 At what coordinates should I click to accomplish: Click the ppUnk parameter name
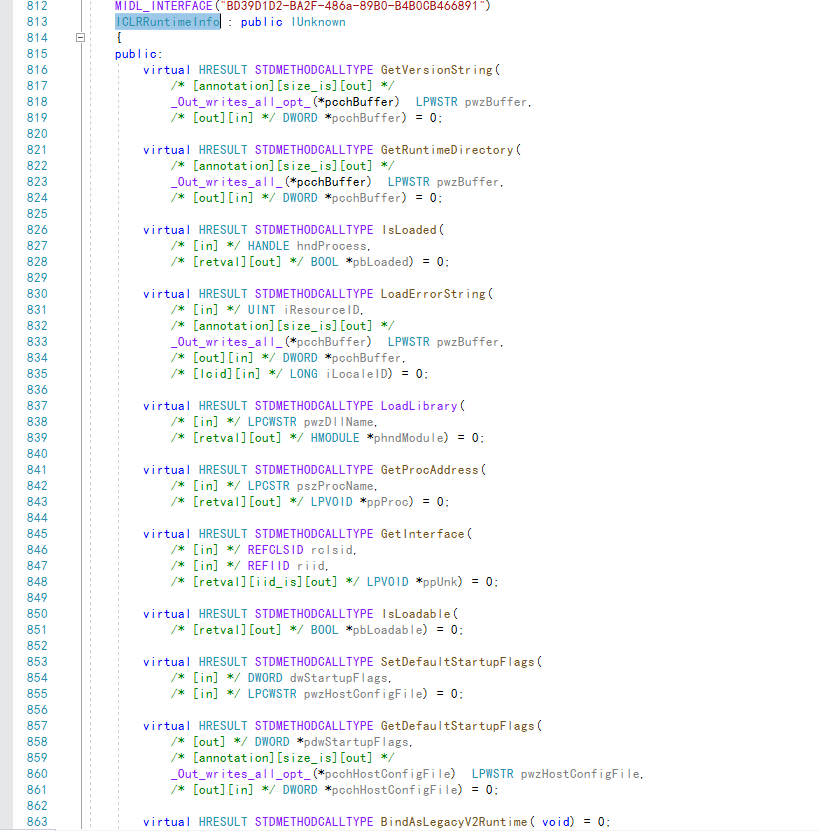pyautogui.click(x=440, y=582)
